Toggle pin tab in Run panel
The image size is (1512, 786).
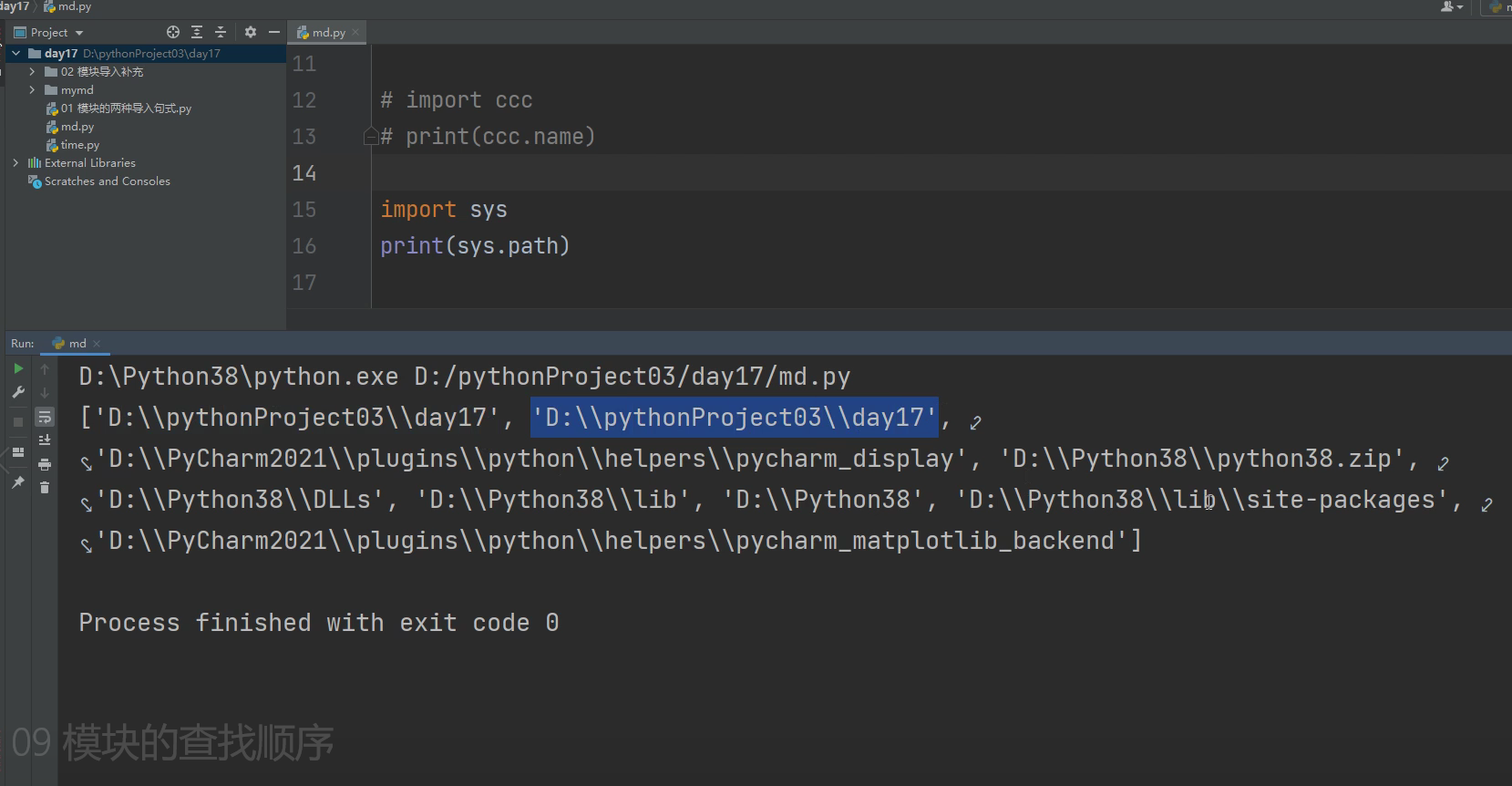click(x=18, y=481)
